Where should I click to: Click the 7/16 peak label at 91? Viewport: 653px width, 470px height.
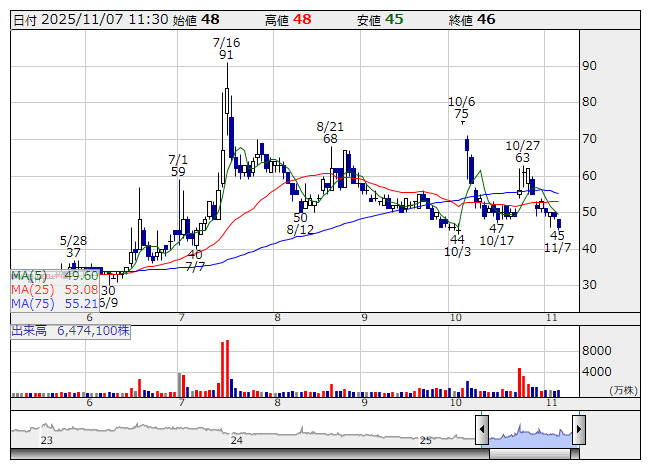pos(227,49)
